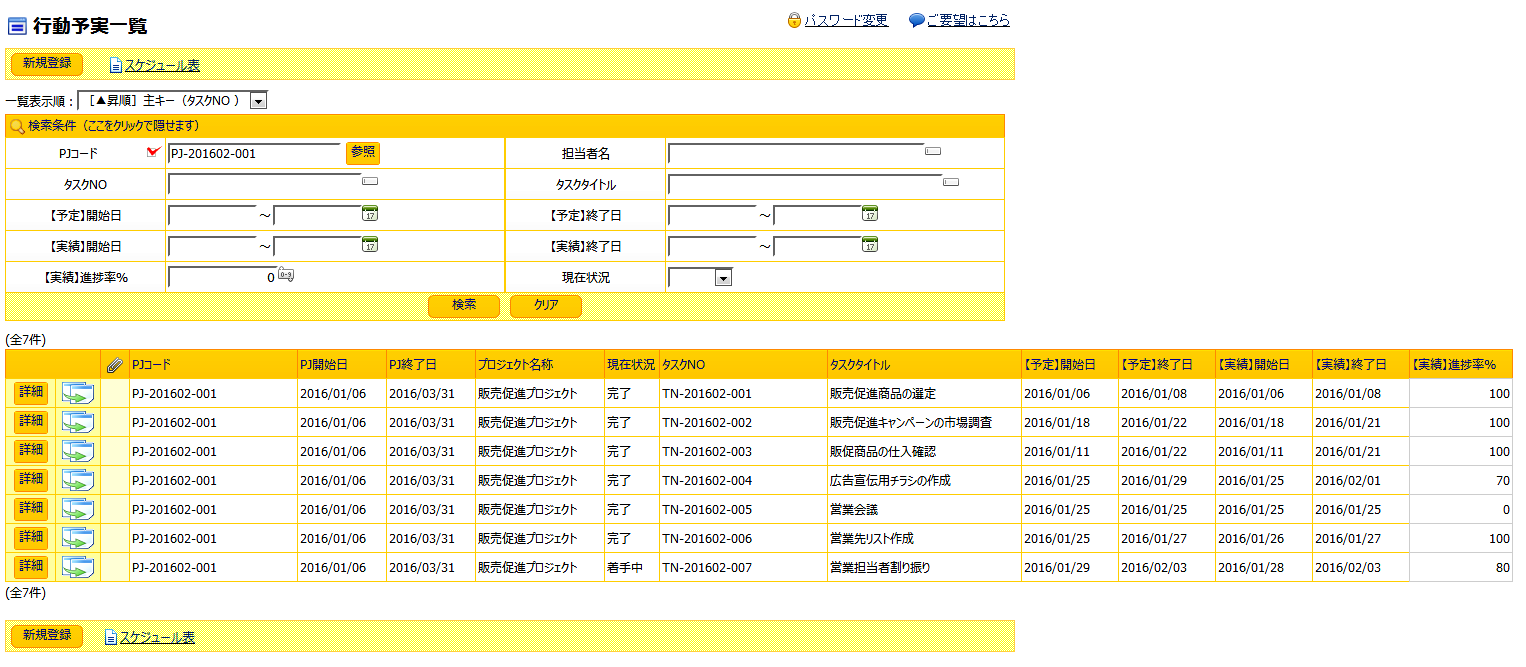The height and width of the screenshot is (667, 1526).
Task: Sort table by PJコード column header
Action: point(151,365)
